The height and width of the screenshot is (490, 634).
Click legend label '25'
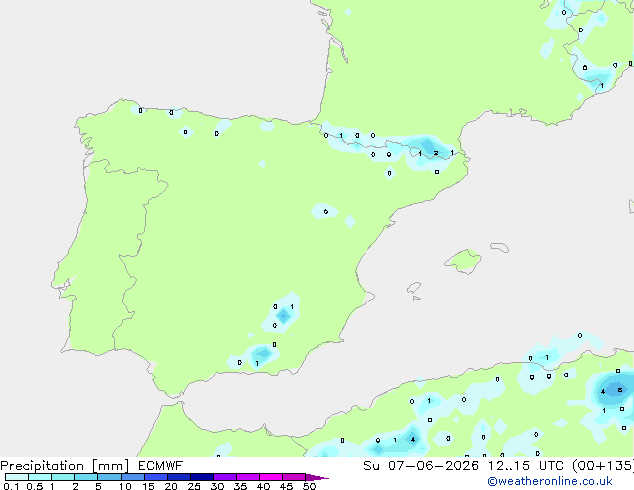tap(194, 486)
